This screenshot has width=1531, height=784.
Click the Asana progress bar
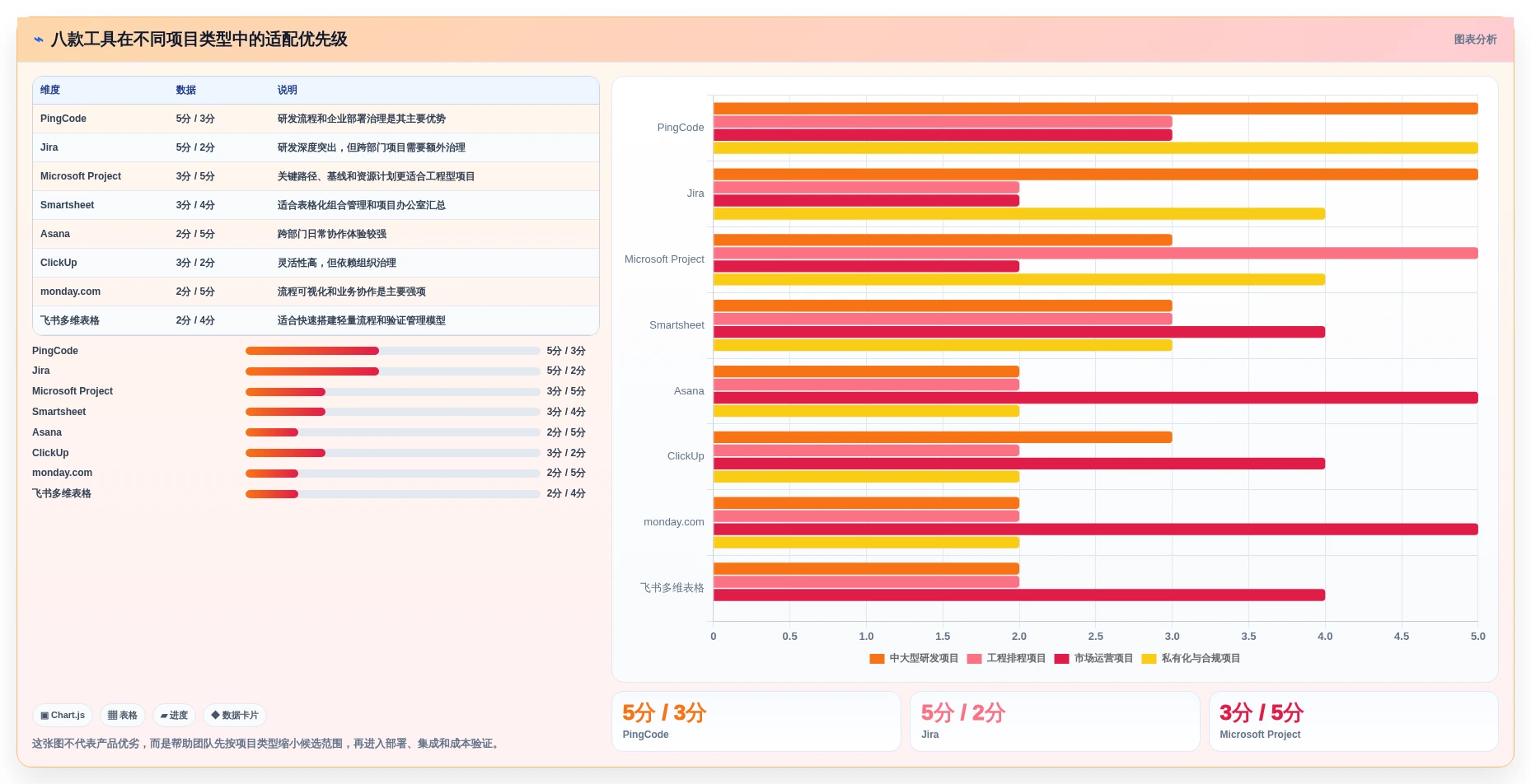pos(393,432)
